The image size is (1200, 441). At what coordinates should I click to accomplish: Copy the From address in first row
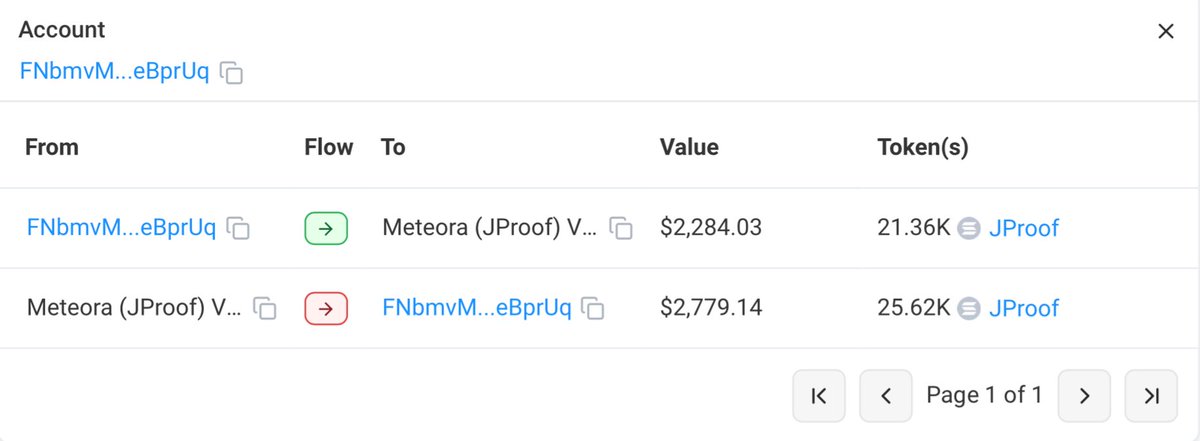coord(238,228)
